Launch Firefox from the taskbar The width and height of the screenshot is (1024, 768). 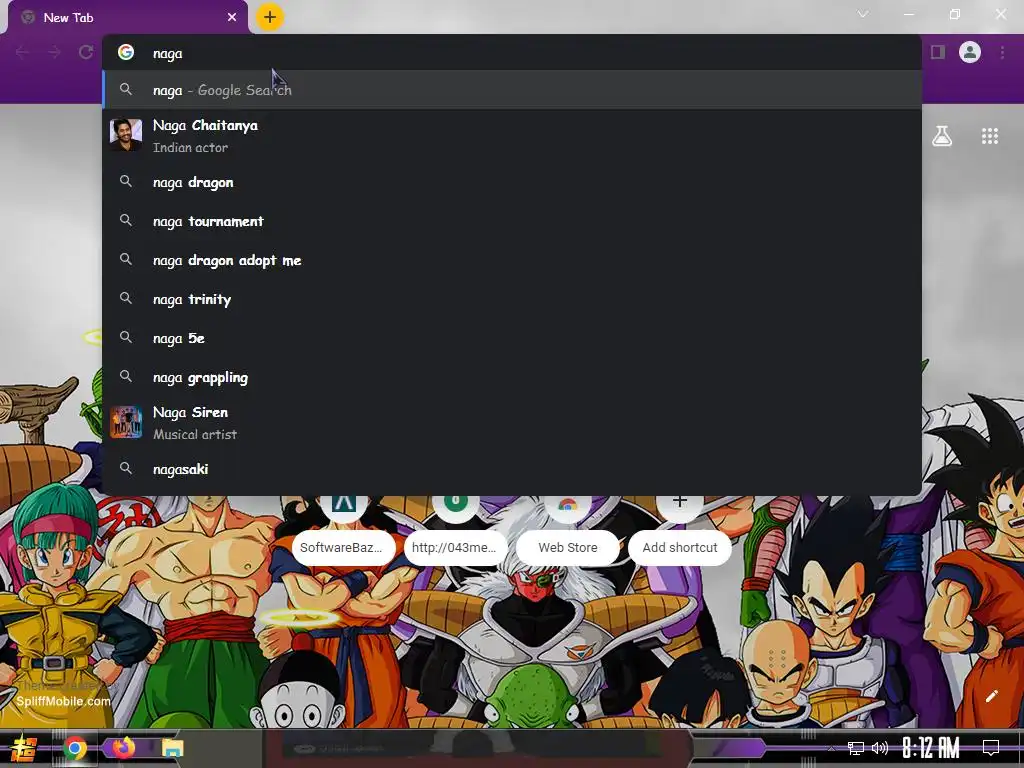(x=124, y=748)
